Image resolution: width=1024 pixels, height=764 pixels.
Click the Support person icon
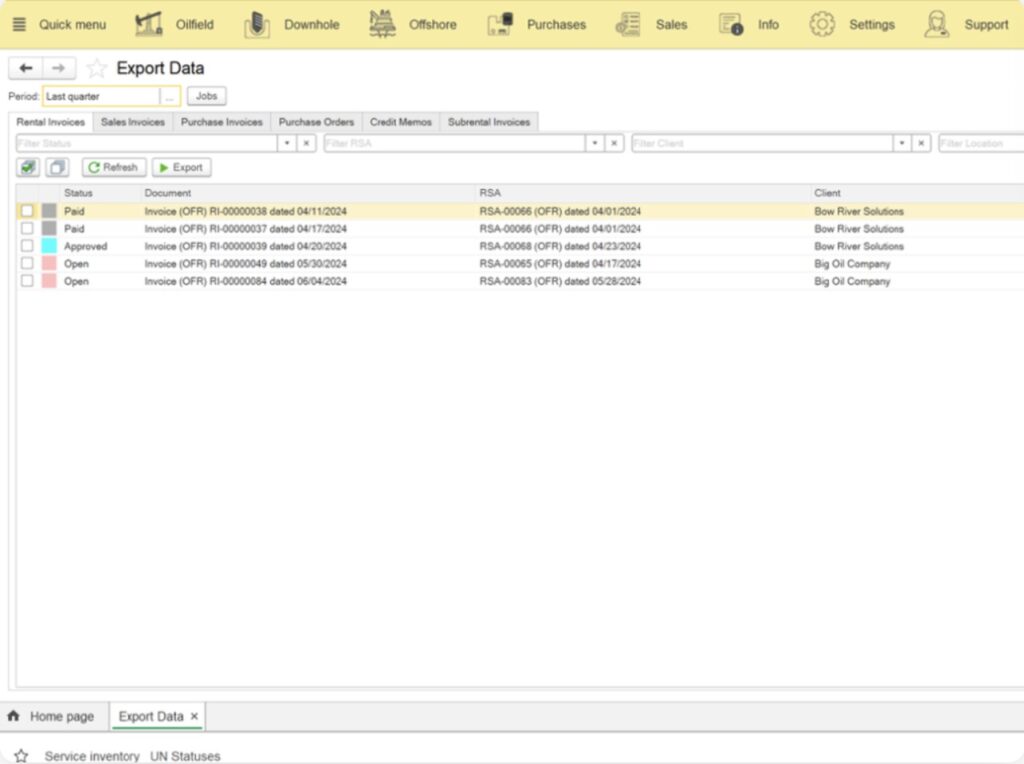coord(936,24)
